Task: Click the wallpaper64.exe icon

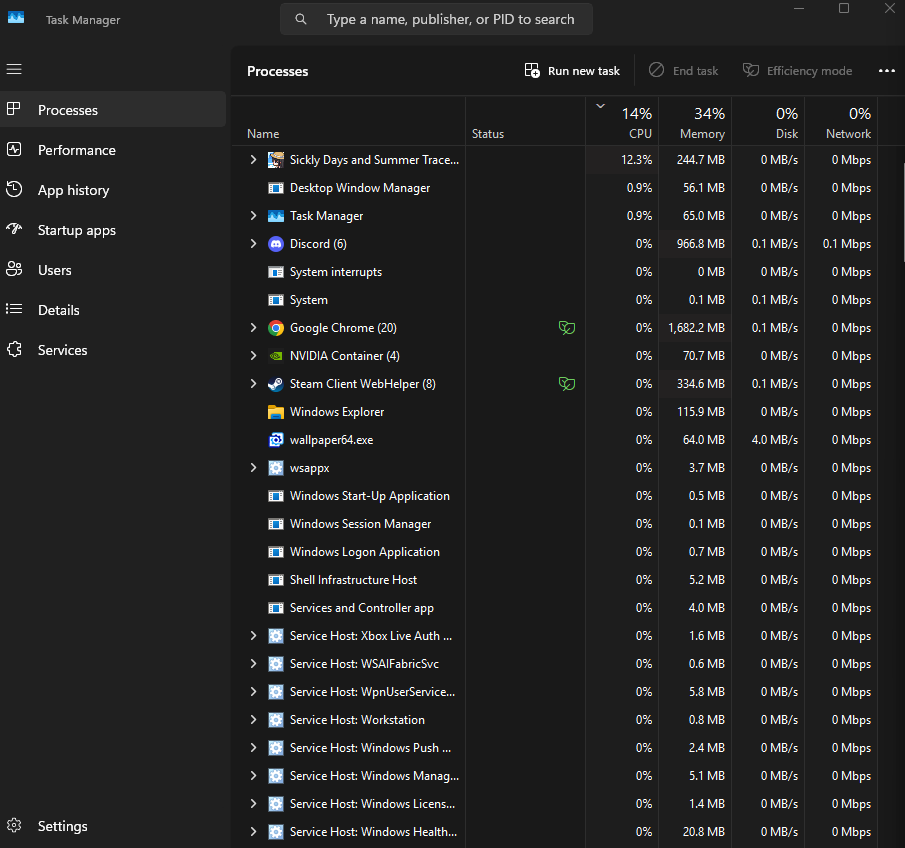Action: coord(276,440)
